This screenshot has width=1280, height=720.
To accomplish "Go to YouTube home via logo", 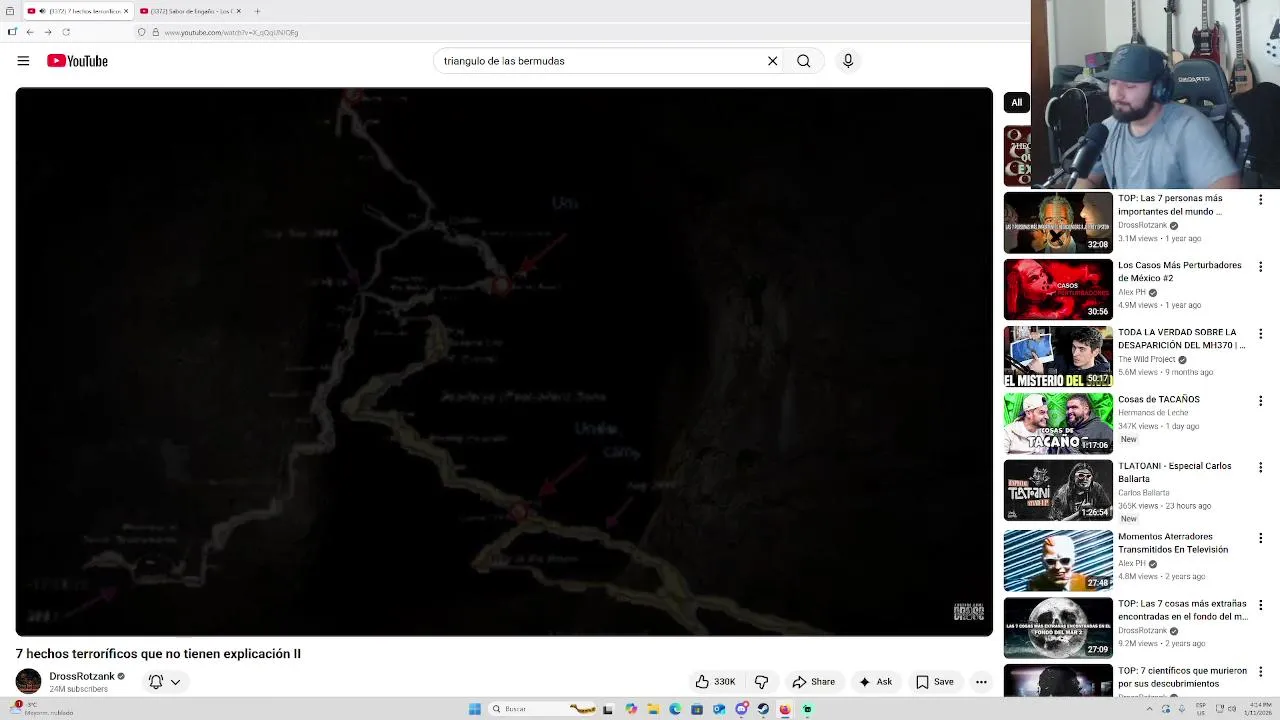I will tap(77, 61).
